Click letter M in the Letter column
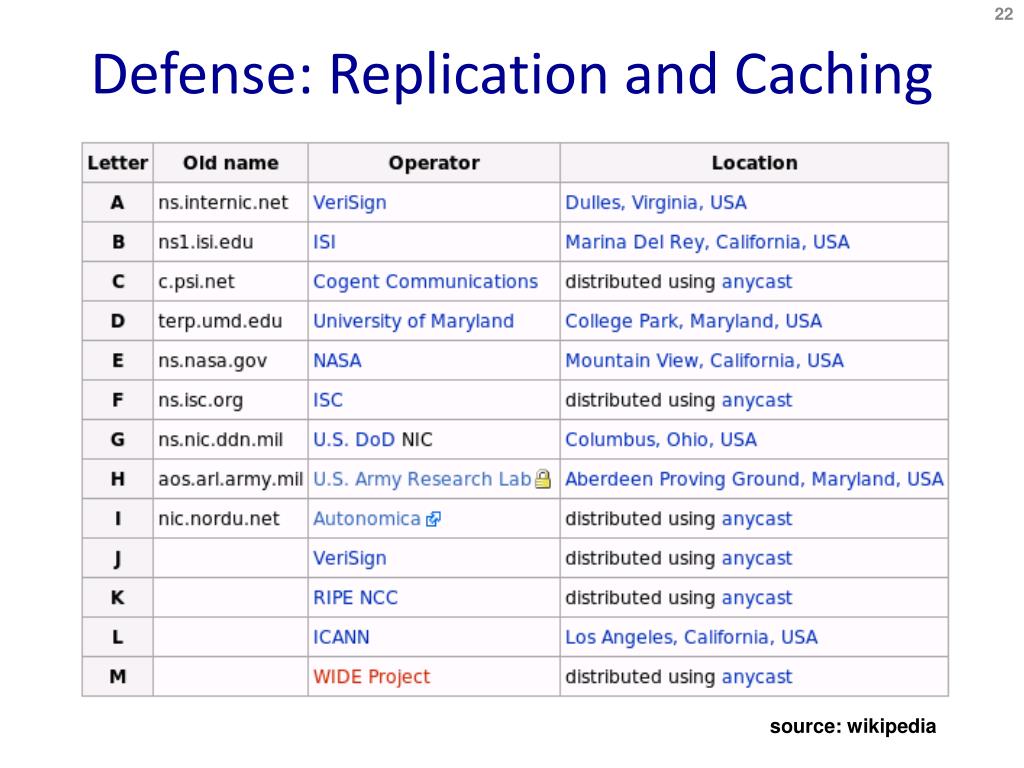The image size is (1024, 768). pos(118,677)
